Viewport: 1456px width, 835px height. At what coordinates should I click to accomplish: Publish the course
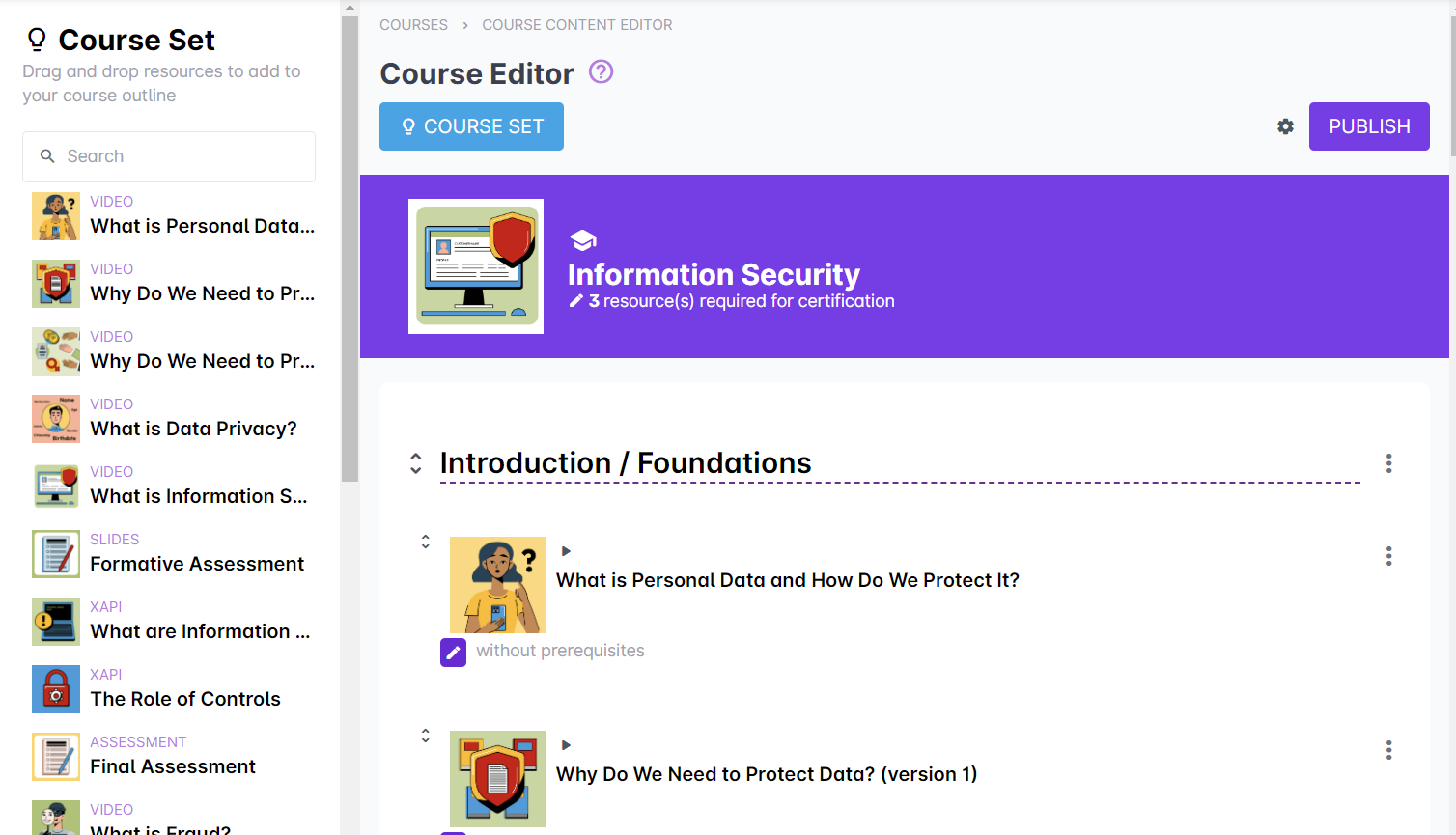1368,126
